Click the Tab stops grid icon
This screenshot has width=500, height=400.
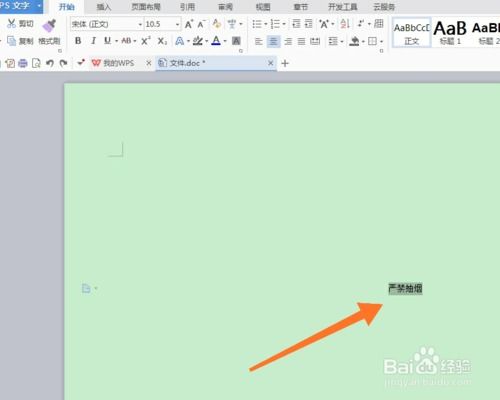click(379, 24)
